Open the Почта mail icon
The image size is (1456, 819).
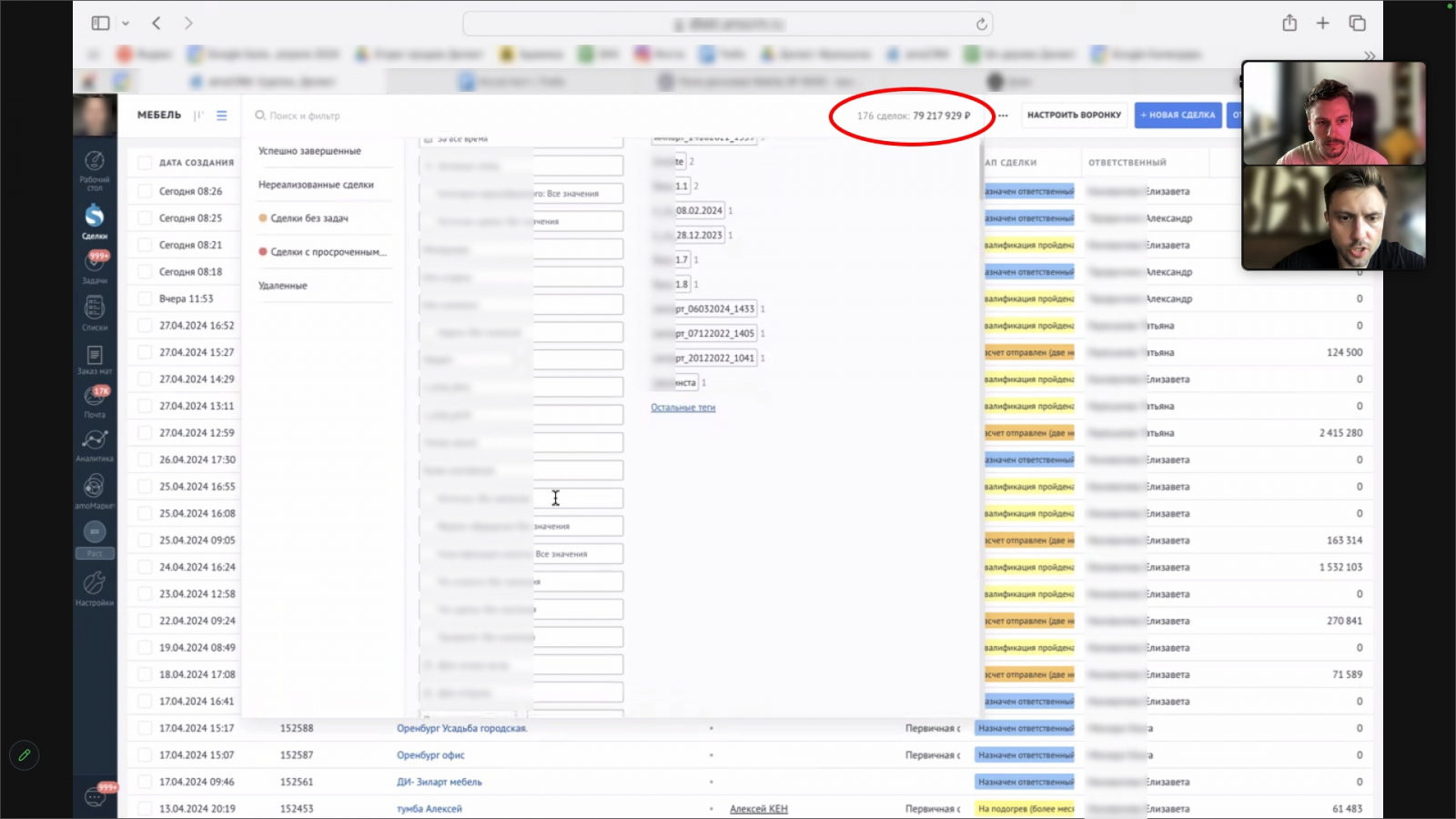95,397
